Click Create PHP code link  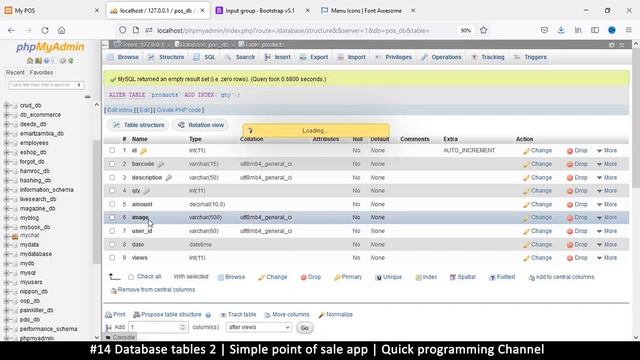click(x=179, y=110)
